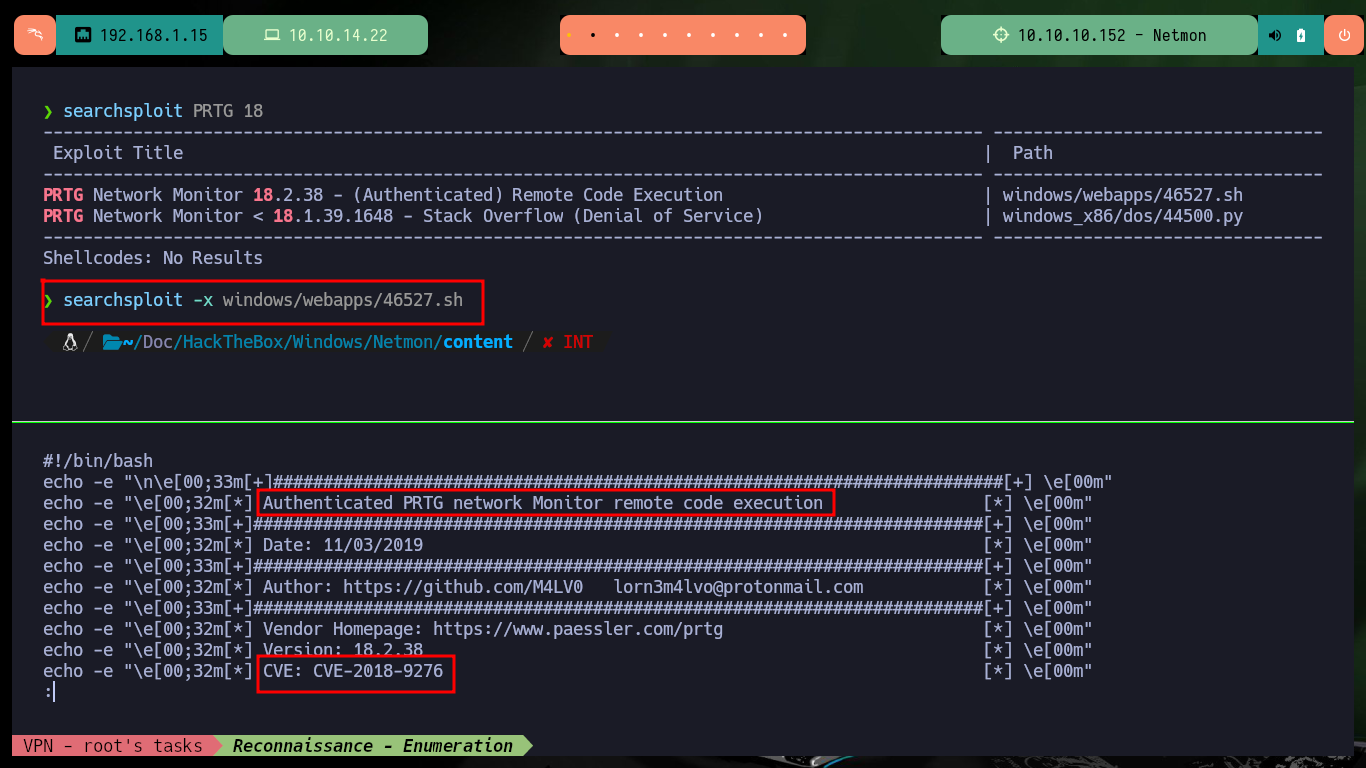Click the battery status icon

tap(1301, 35)
